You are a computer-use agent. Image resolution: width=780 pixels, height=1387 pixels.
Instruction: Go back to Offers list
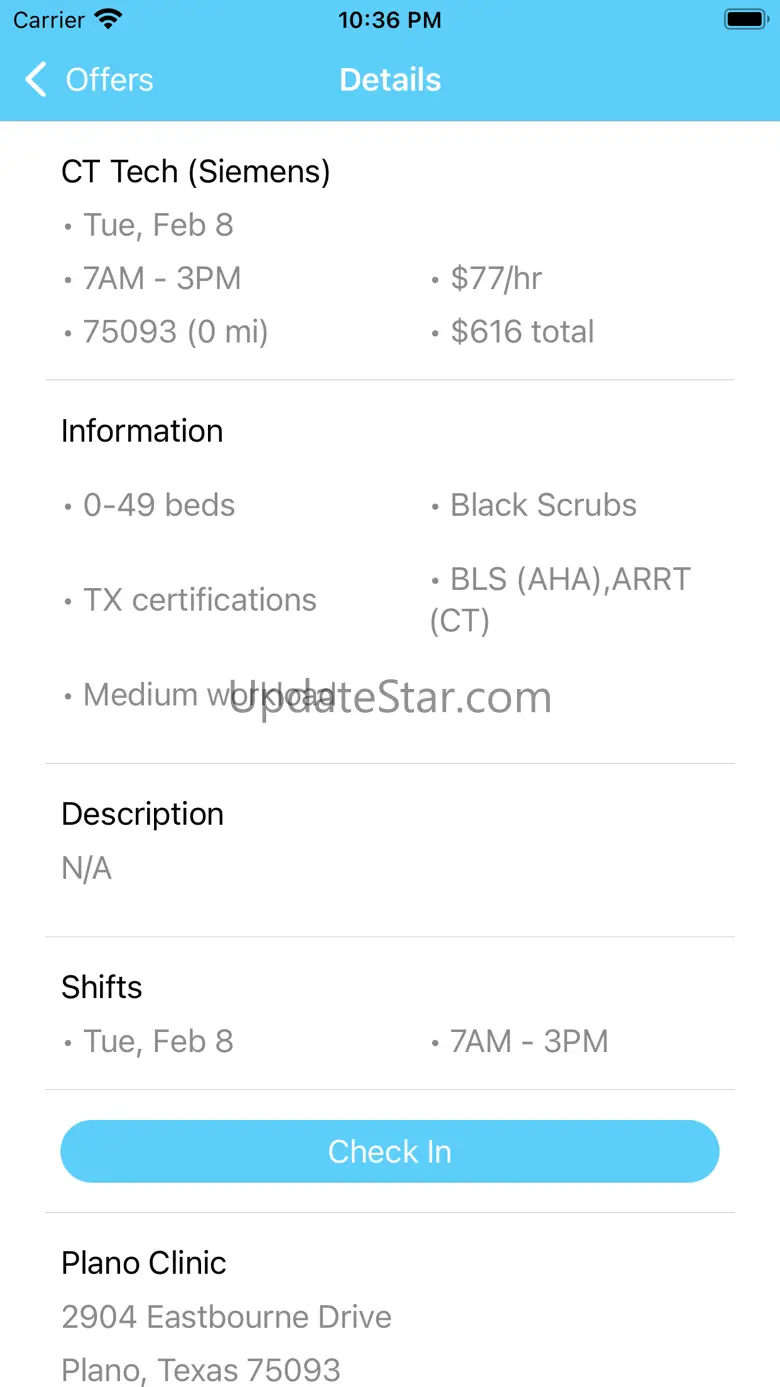[109, 80]
